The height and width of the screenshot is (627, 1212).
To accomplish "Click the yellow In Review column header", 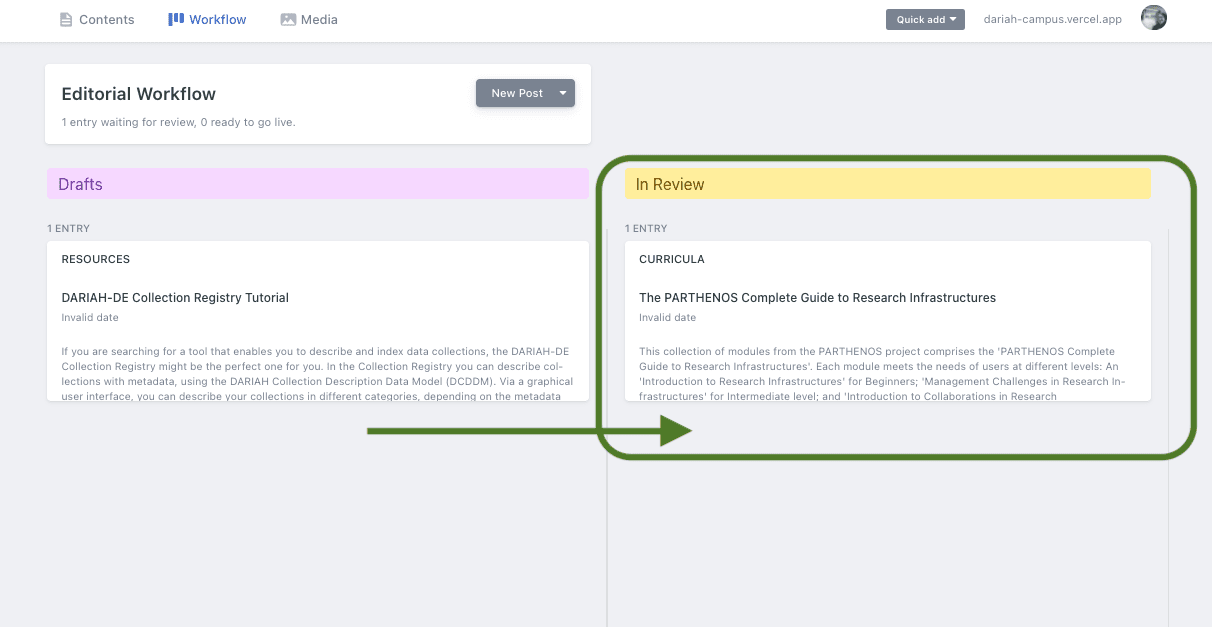I will coord(887,184).
